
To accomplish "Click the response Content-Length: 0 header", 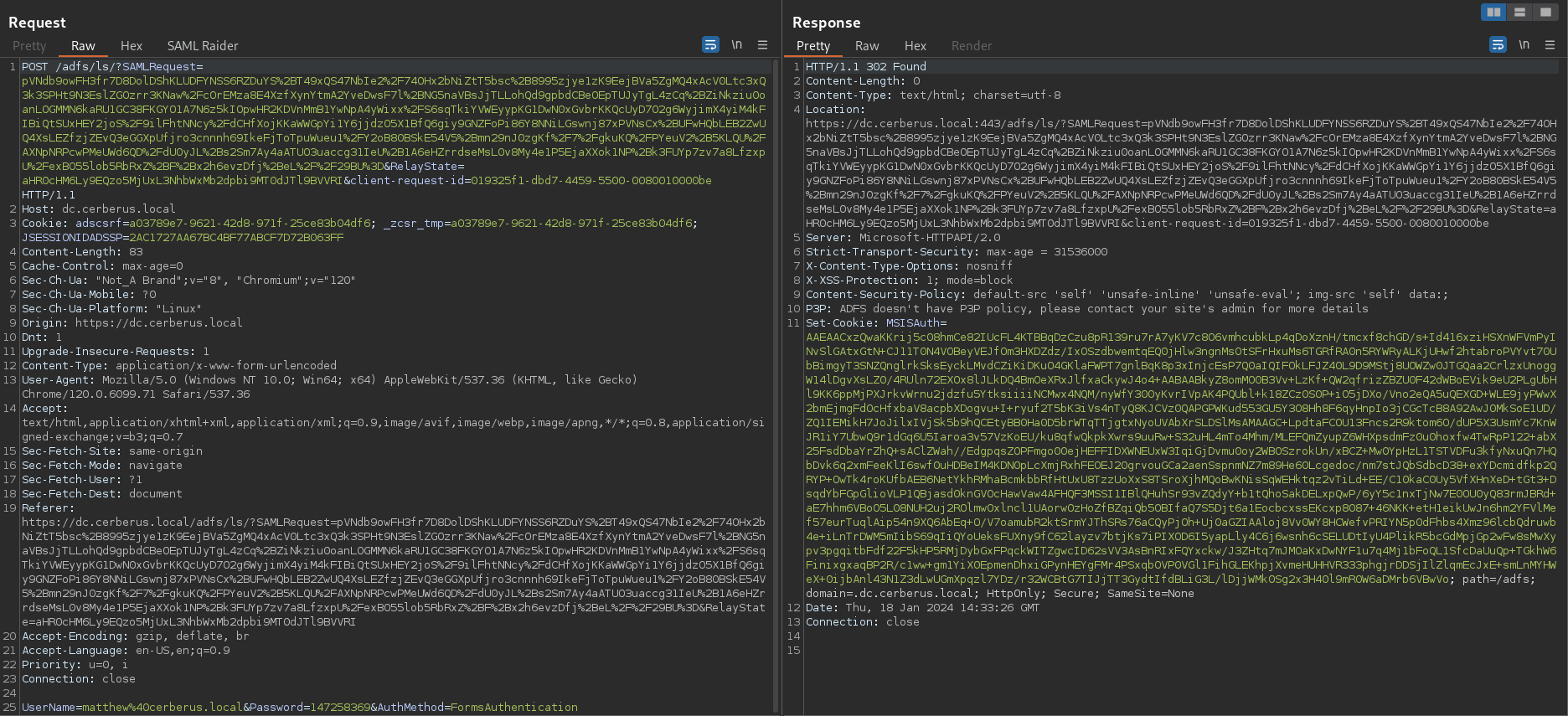I will click(x=863, y=81).
